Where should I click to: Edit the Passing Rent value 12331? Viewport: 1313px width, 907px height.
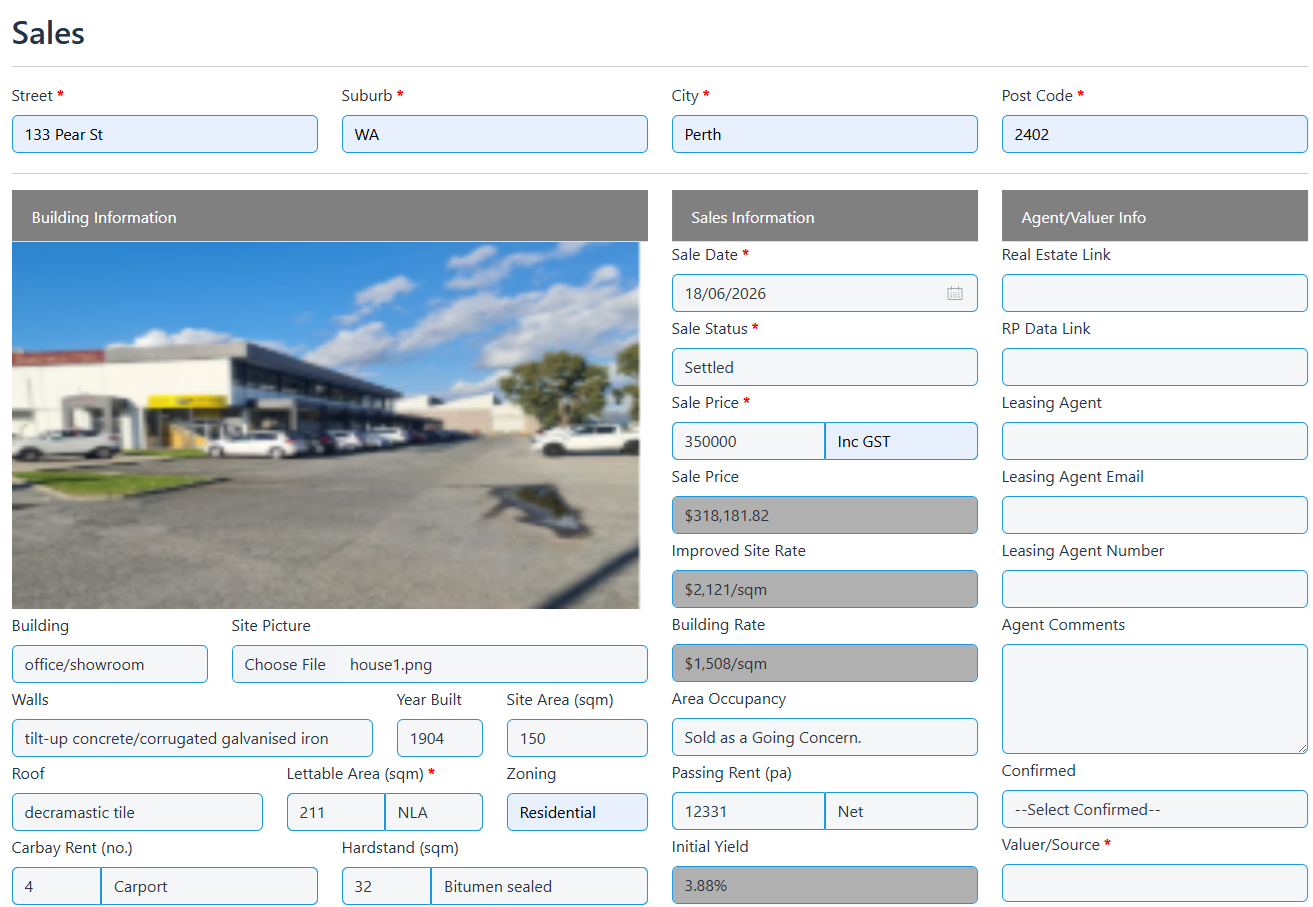click(748, 811)
